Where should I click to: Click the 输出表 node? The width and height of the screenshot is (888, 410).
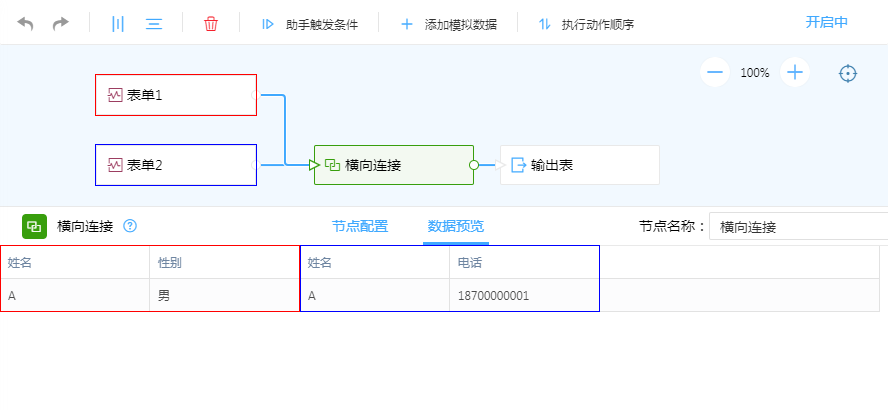(580, 165)
